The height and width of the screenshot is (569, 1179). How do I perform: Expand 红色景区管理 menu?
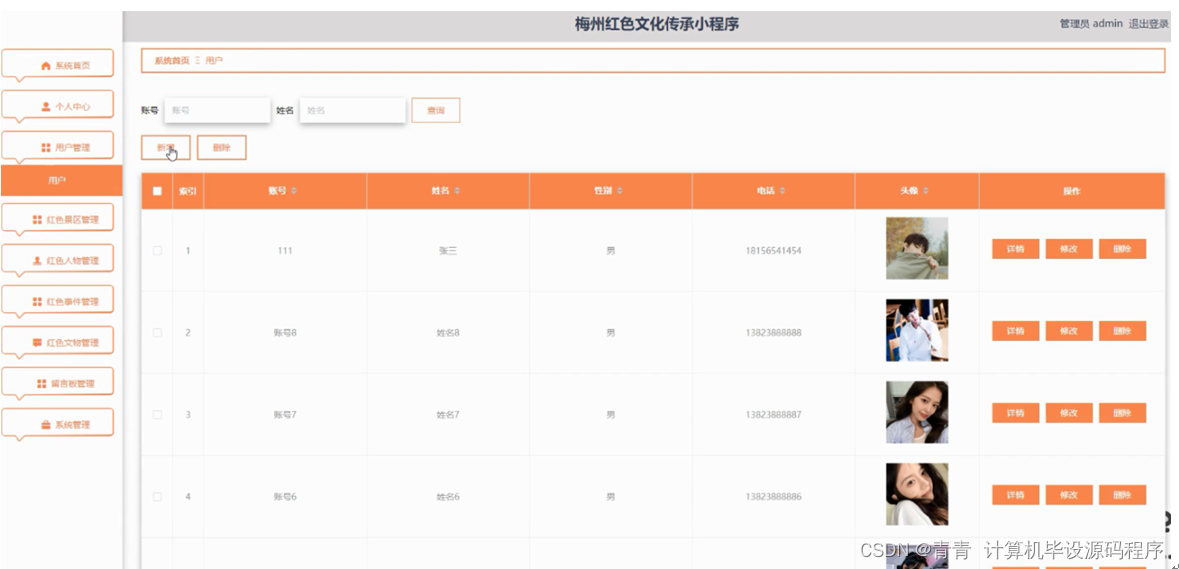pyautogui.click(x=58, y=219)
